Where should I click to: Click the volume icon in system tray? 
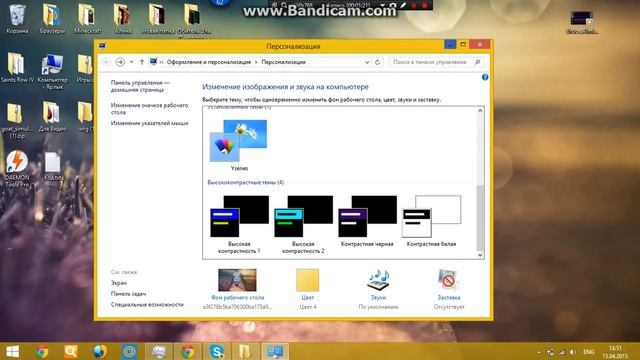tap(572, 352)
